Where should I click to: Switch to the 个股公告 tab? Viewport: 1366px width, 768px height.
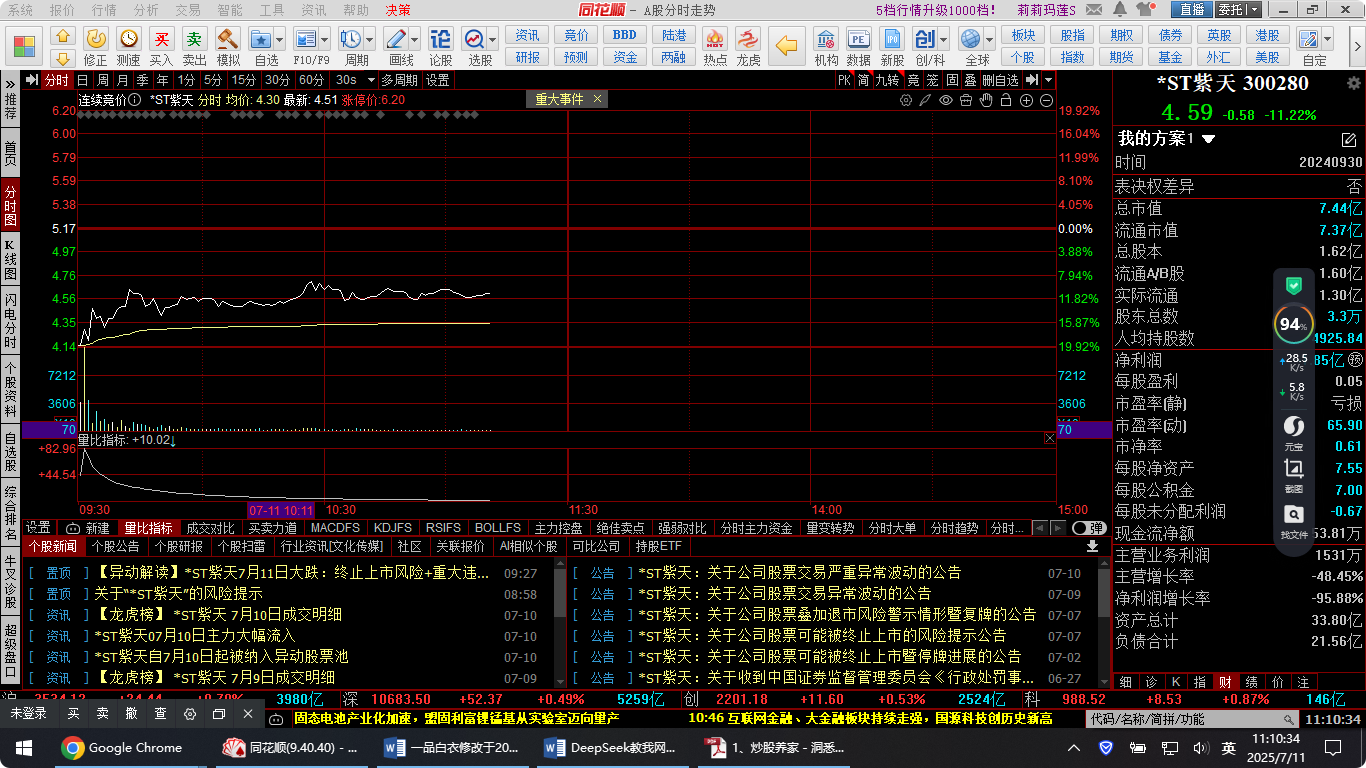click(116, 547)
